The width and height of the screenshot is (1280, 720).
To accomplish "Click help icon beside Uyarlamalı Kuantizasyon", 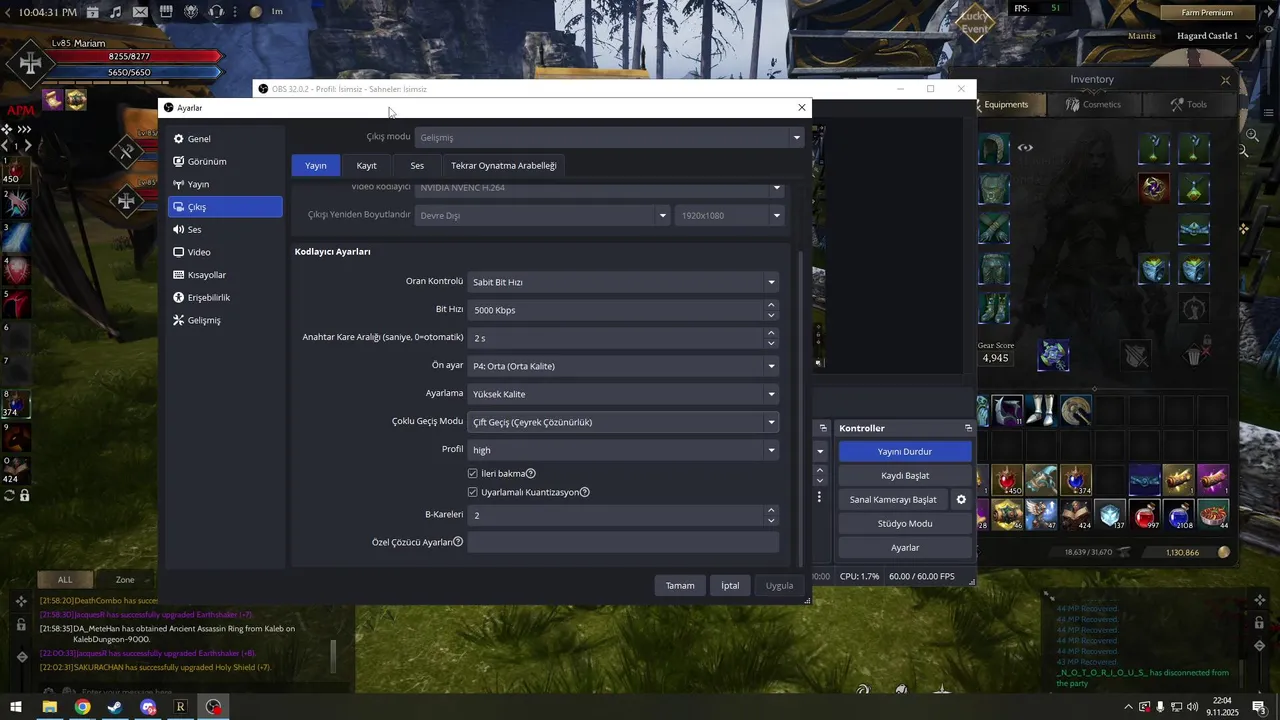I will point(585,492).
